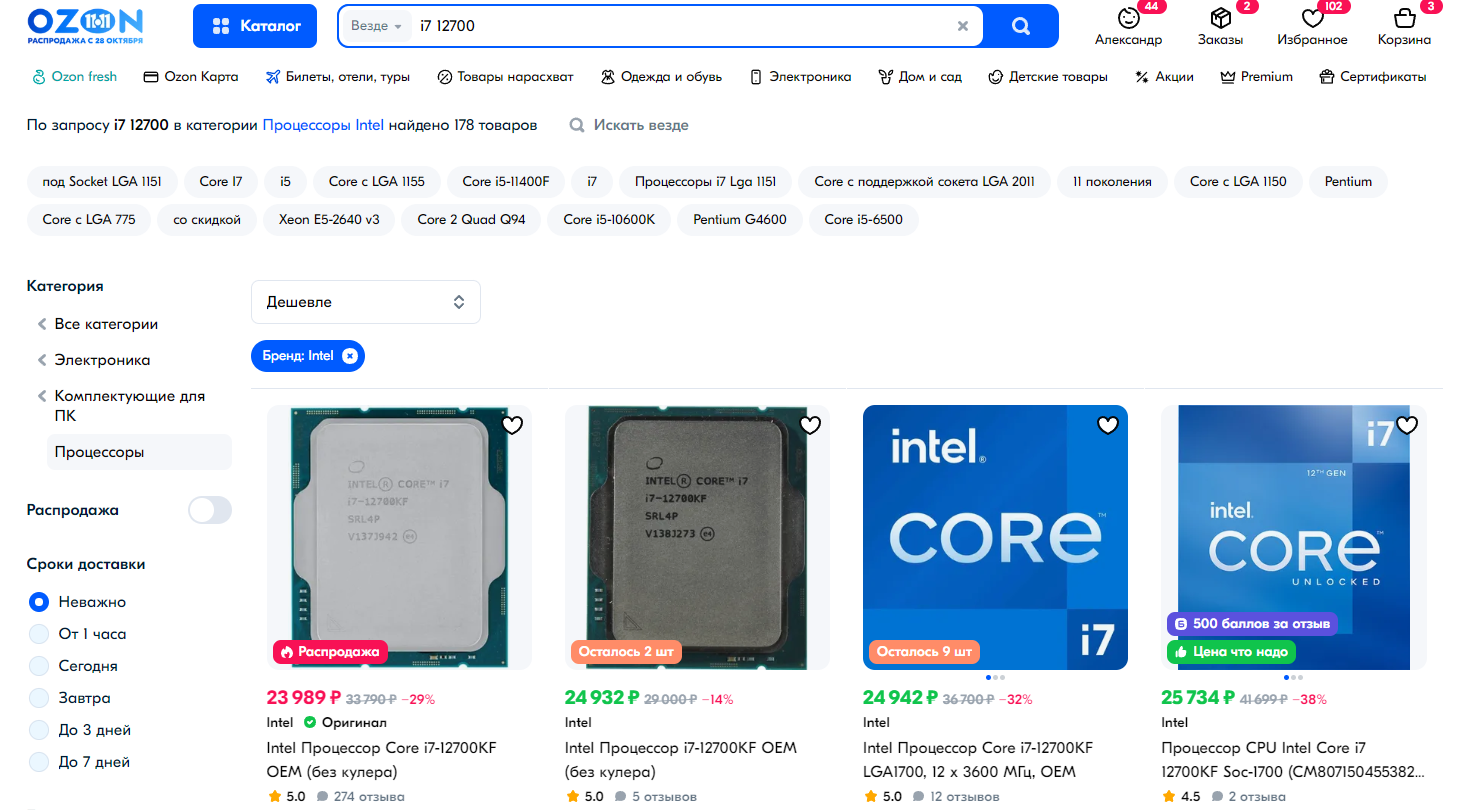Open the Корзина cart icon
Image resolution: width=1476 pixels, height=810 pixels.
point(1404,19)
